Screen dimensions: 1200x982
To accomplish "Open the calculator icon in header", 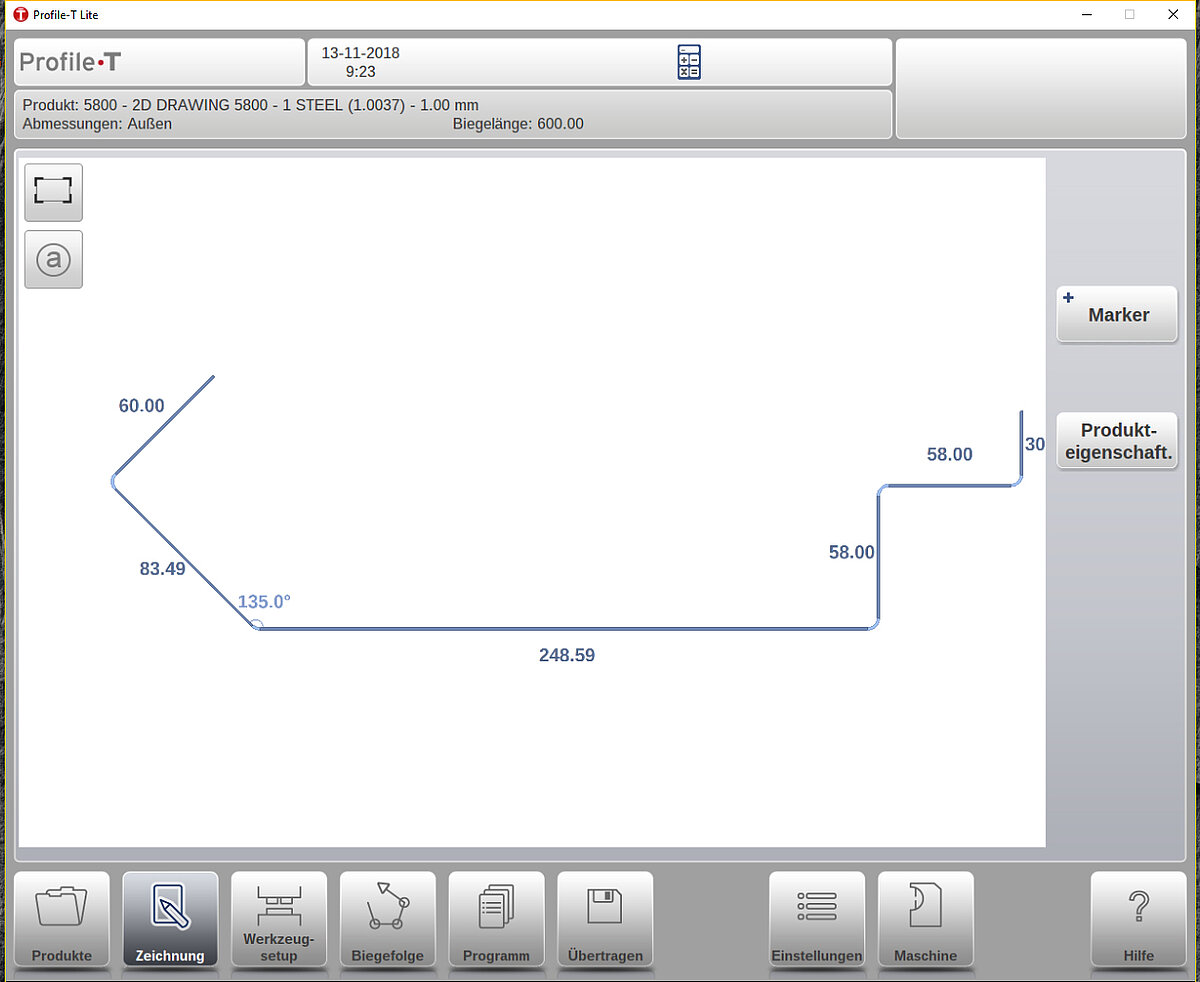I will (x=689, y=62).
